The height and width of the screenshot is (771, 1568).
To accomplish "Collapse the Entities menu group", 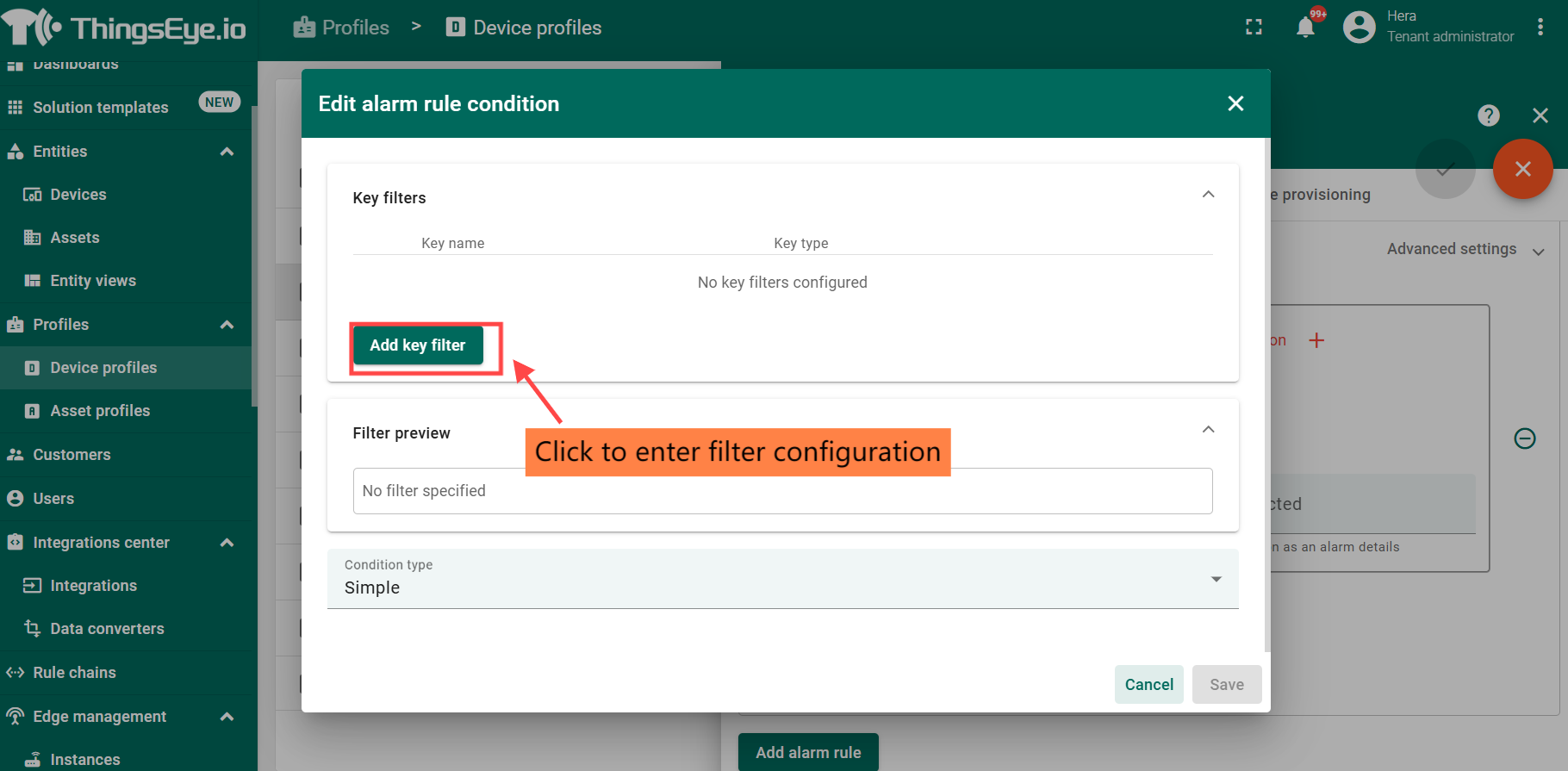I will [227, 152].
